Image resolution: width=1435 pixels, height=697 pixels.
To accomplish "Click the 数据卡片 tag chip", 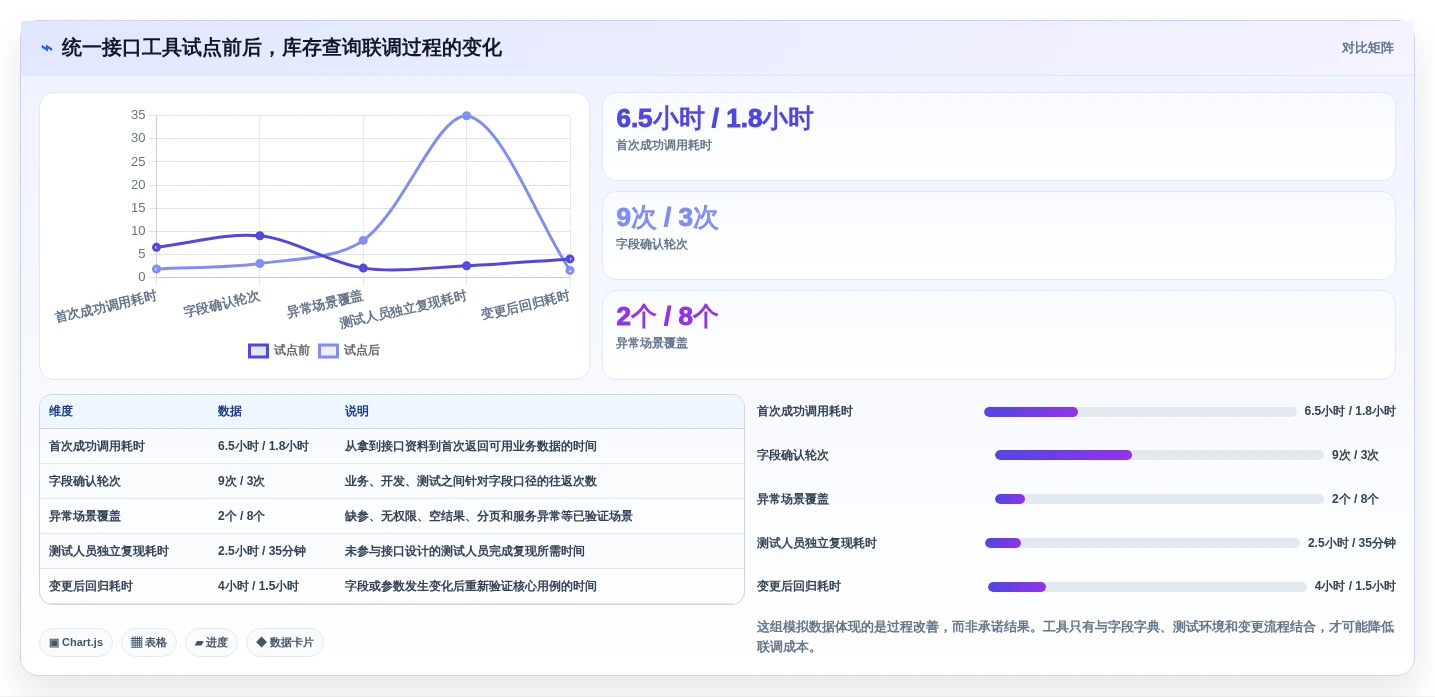I will point(285,643).
